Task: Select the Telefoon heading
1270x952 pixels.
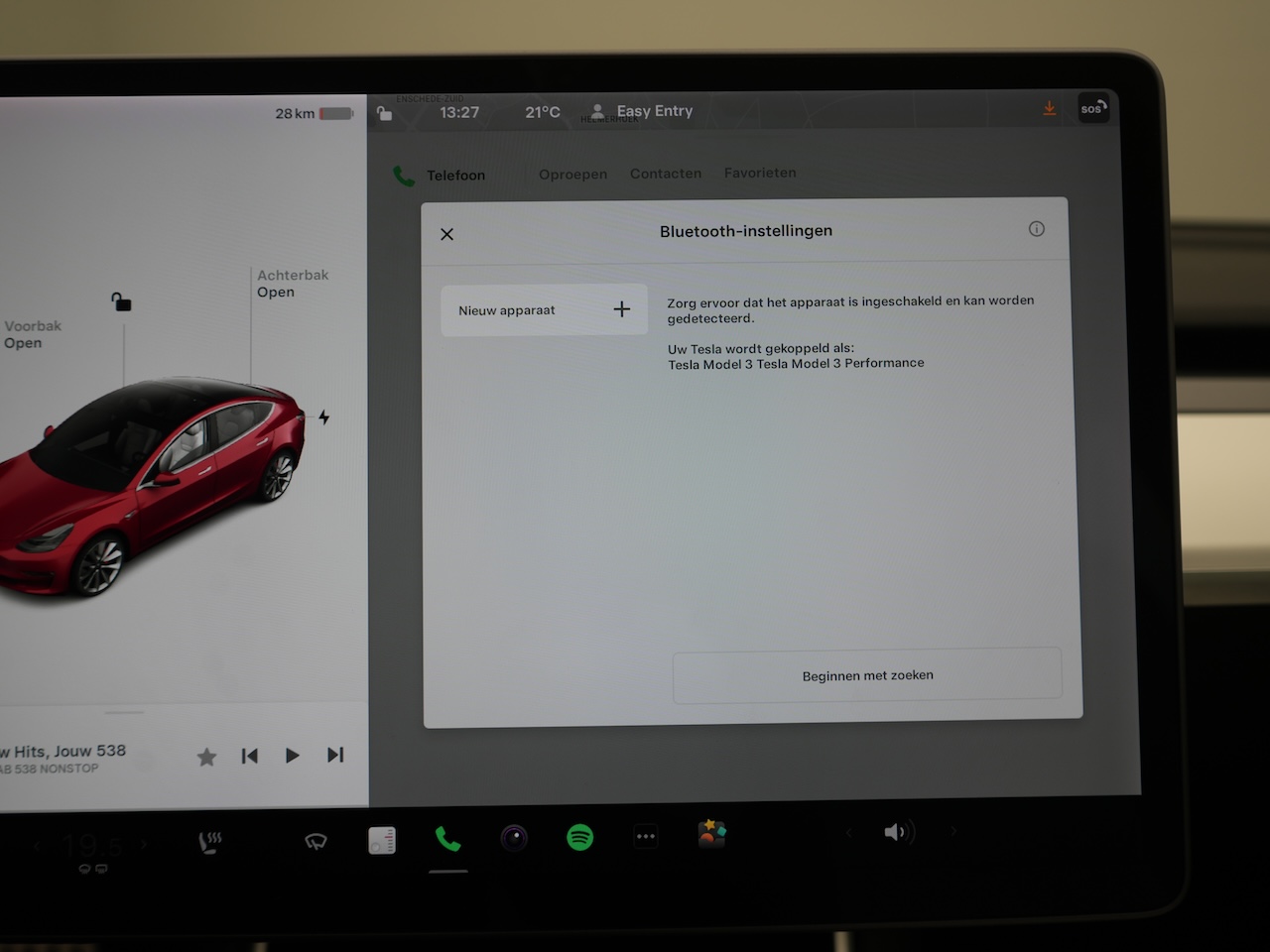Action: pyautogui.click(x=455, y=176)
